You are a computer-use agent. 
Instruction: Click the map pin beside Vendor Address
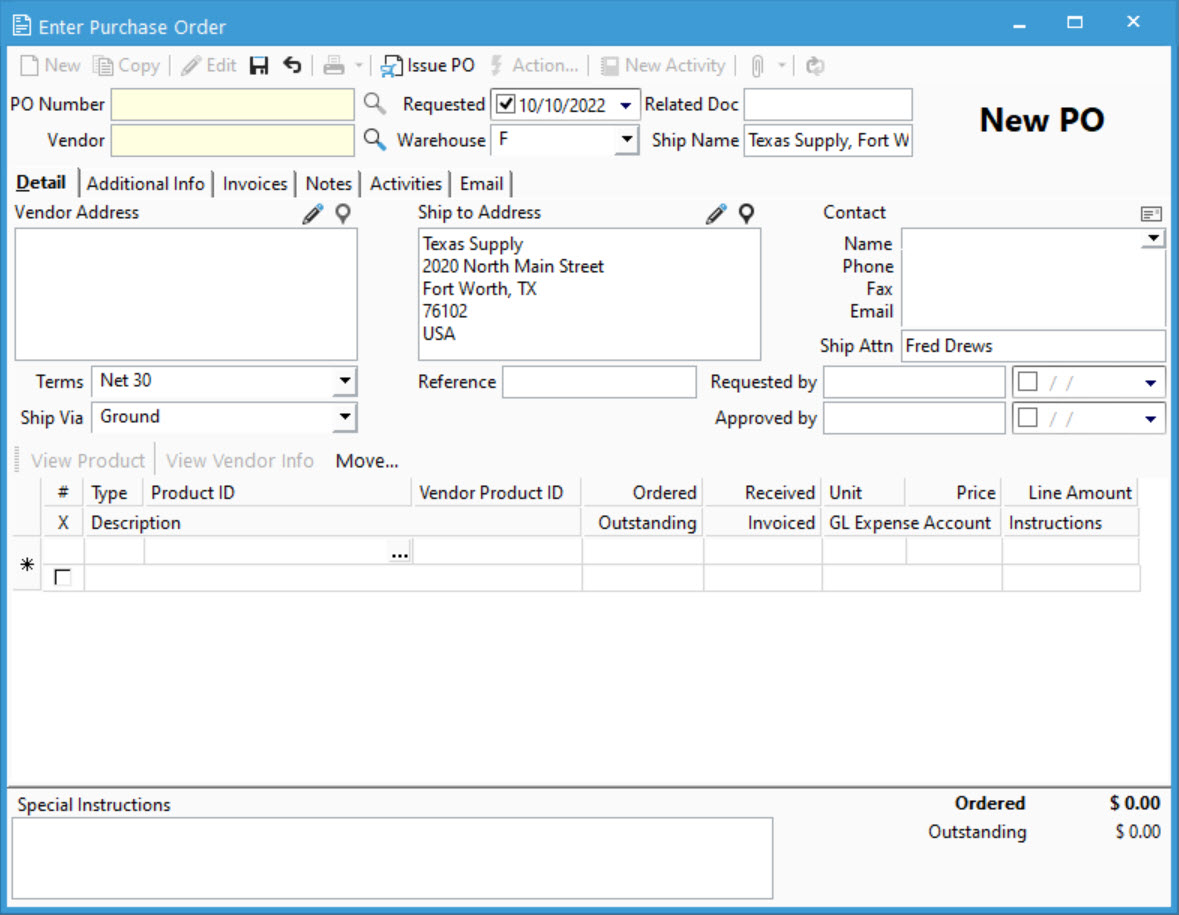(342, 214)
